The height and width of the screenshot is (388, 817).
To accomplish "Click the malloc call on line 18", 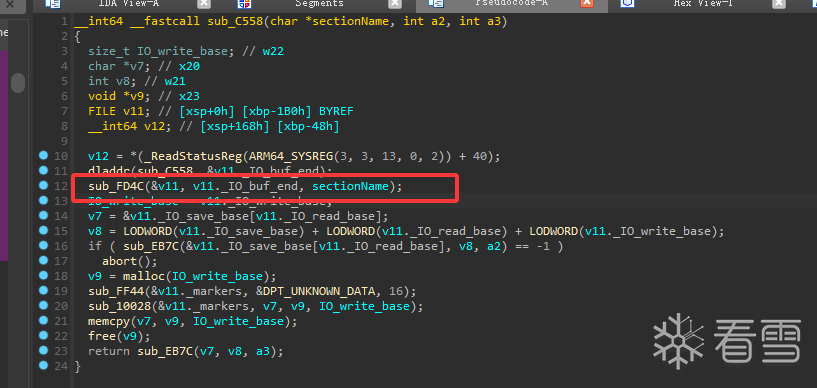I will coord(144,276).
